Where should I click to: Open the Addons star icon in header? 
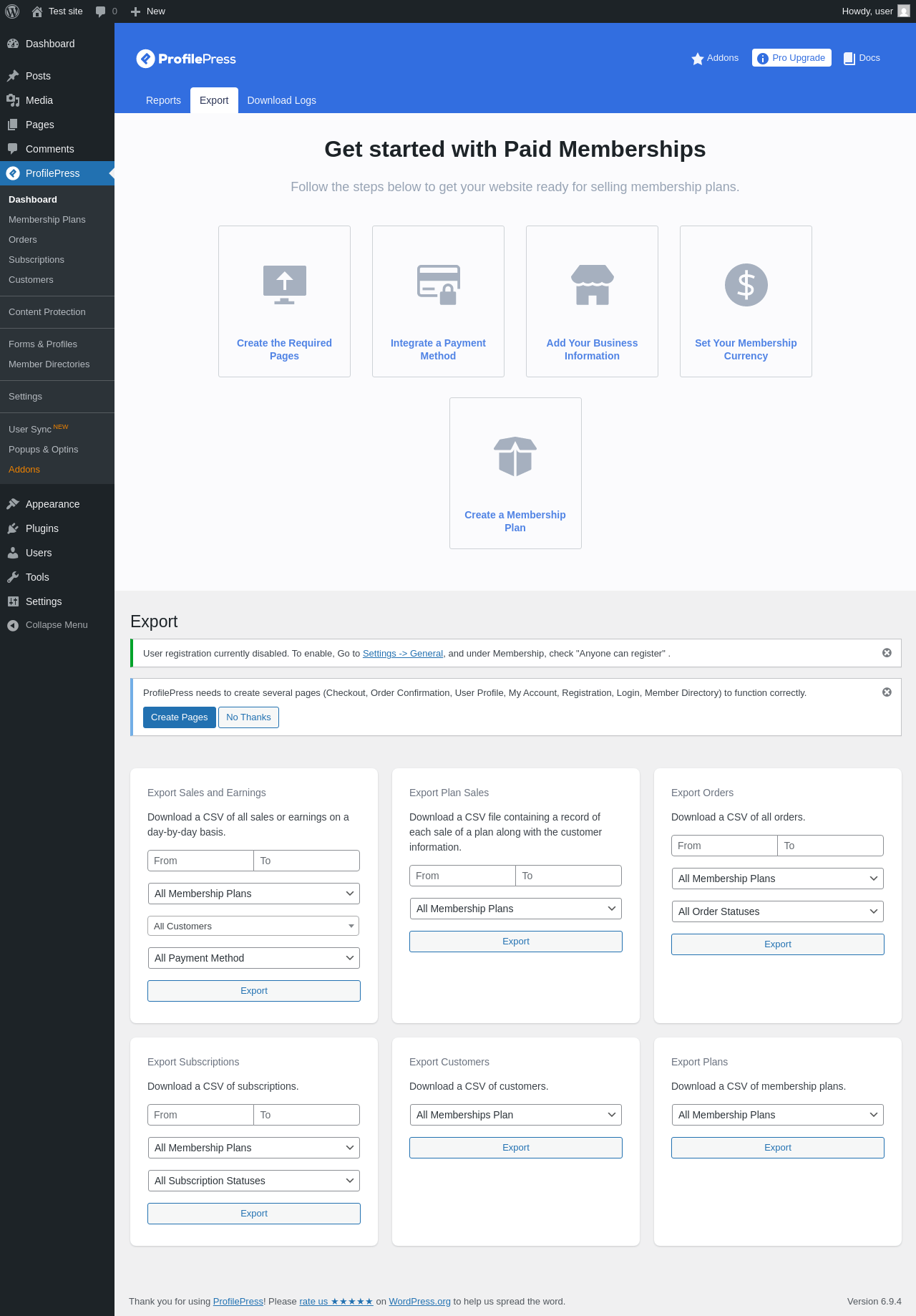697,58
